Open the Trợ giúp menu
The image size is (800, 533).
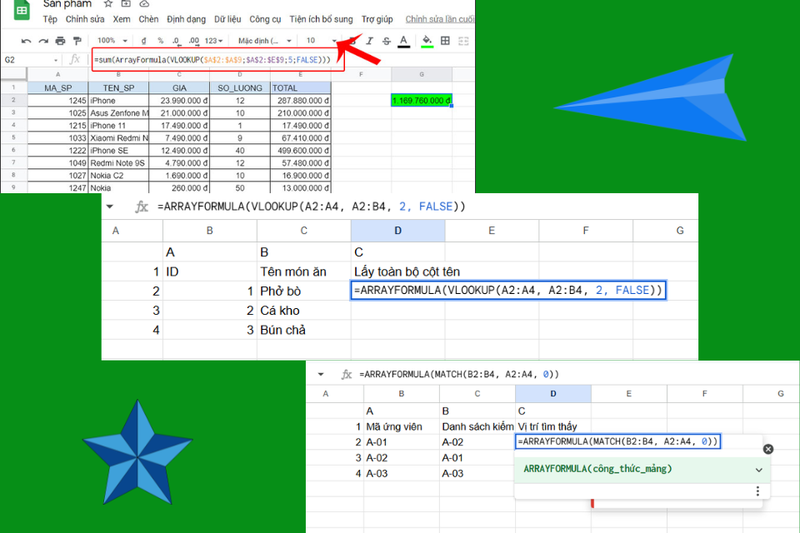[x=377, y=19]
